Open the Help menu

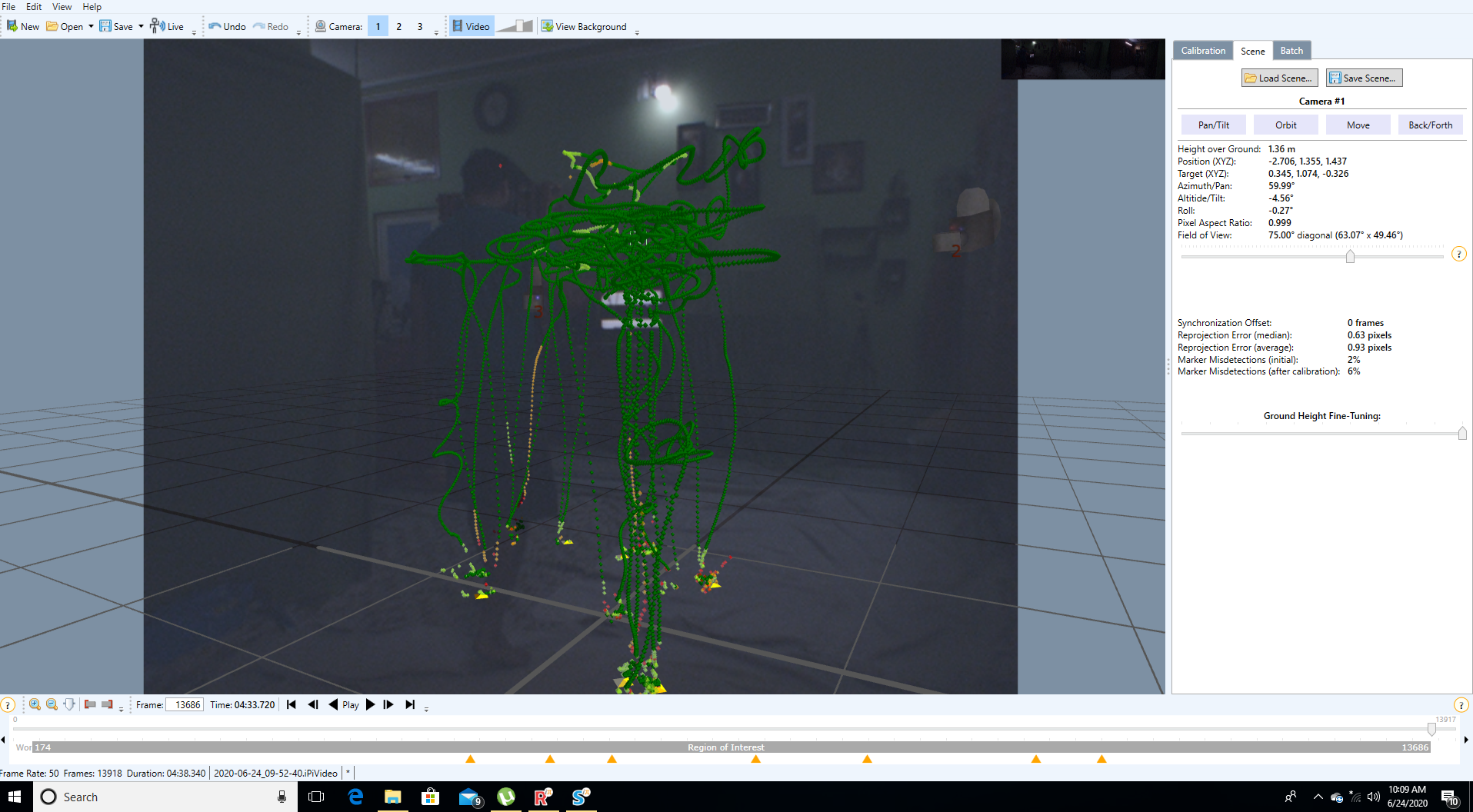click(92, 6)
